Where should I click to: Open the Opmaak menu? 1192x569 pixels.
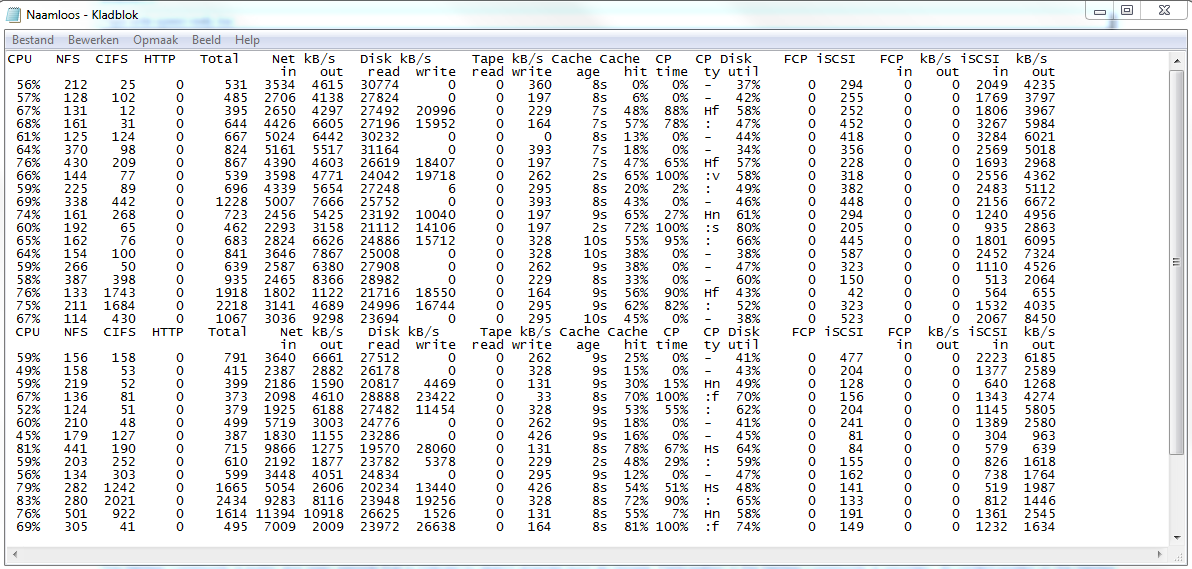[x=155, y=40]
